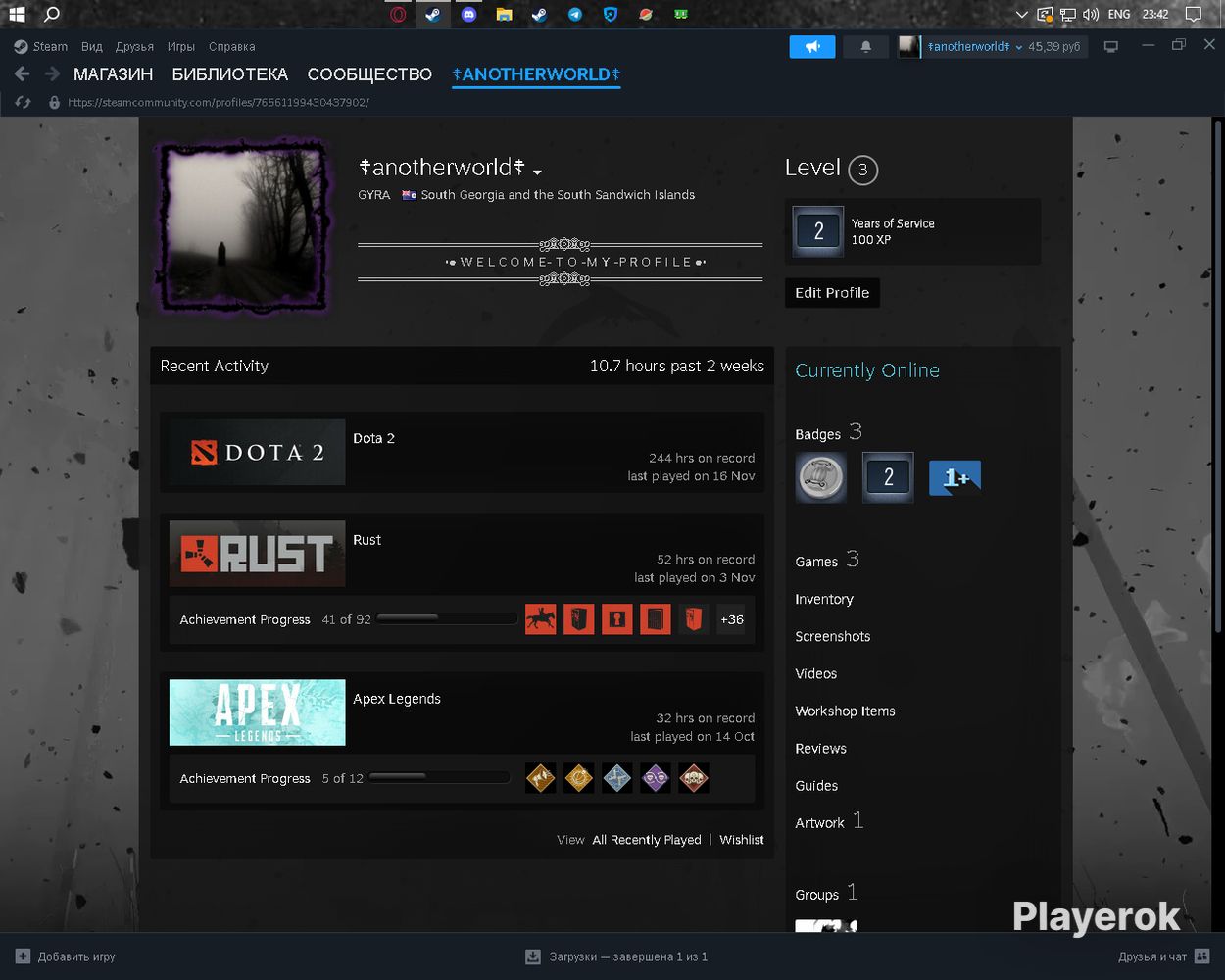
Task: Switch to БИБЛИОТЕКА tab
Action: coord(230,74)
